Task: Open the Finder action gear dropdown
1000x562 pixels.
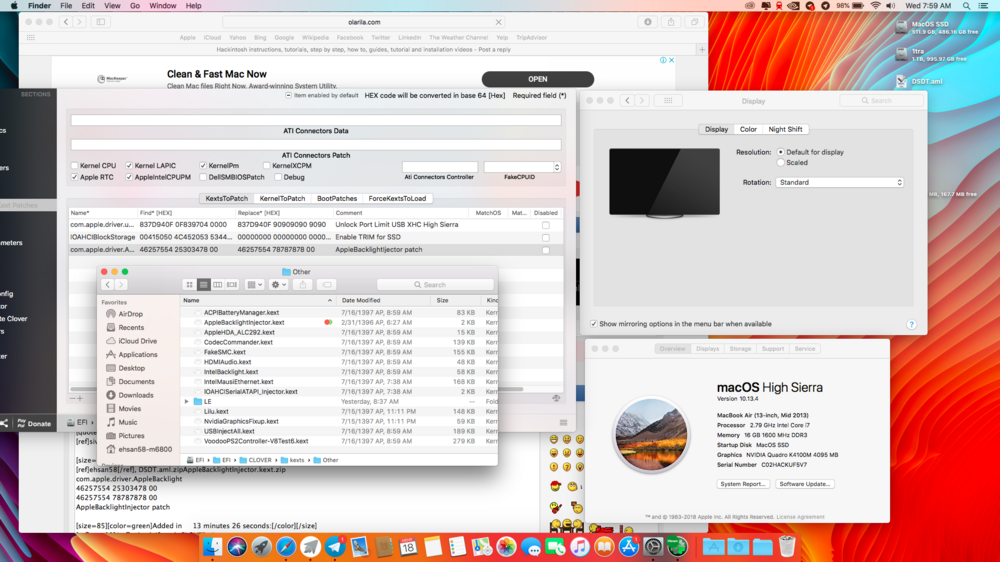Action: click(279, 285)
